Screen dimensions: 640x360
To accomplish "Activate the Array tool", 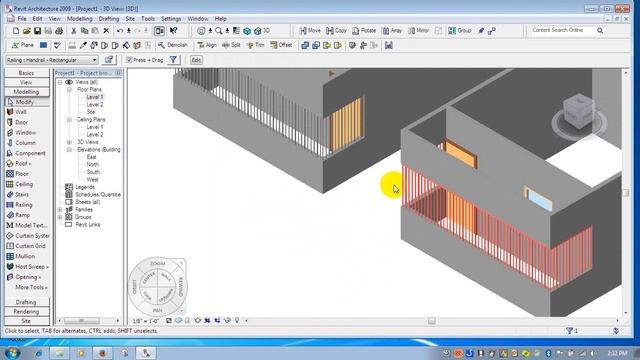I will point(392,31).
